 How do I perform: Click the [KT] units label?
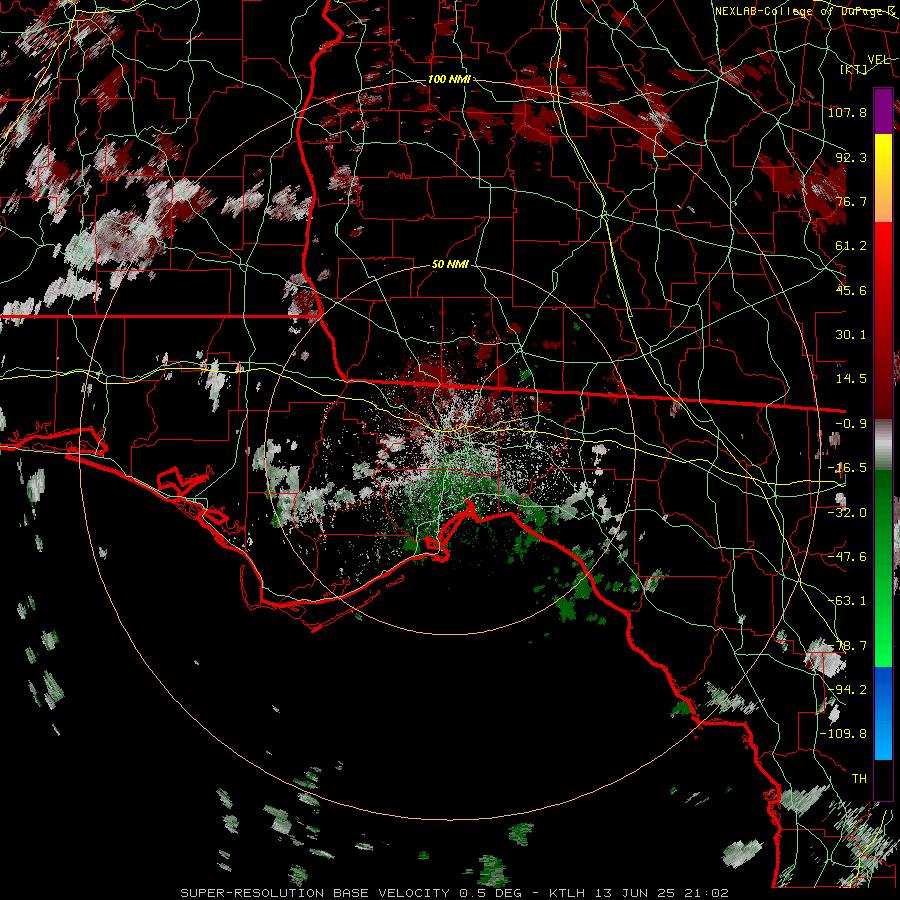click(x=854, y=69)
